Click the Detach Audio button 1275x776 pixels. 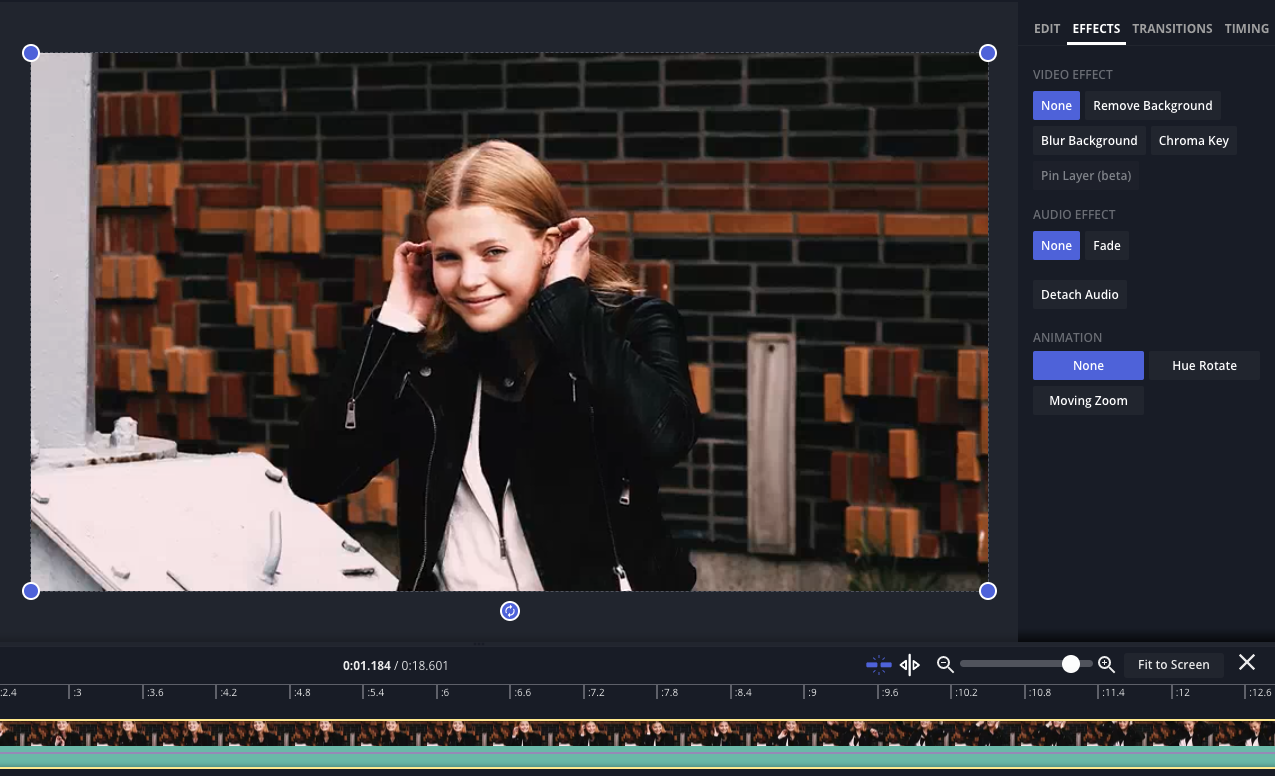coord(1080,295)
